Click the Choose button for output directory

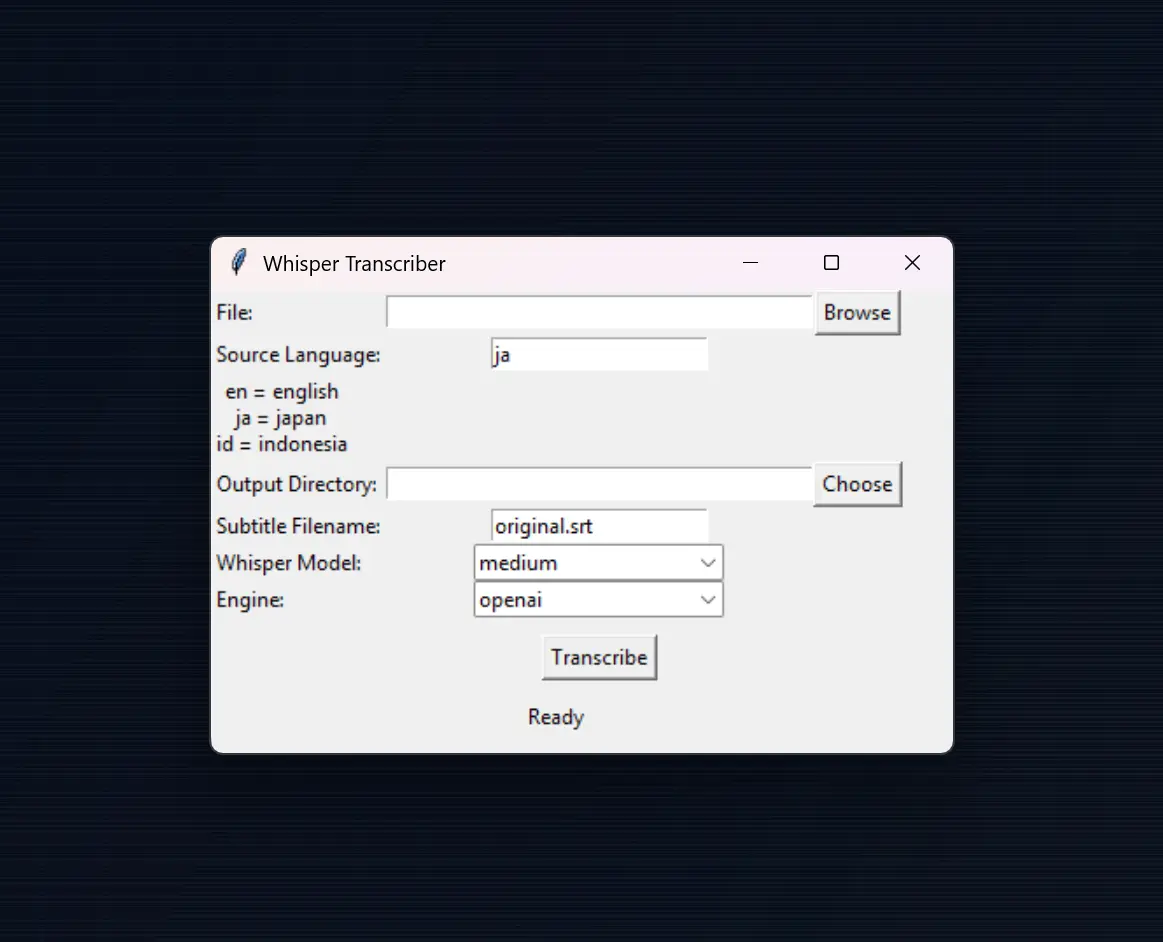coord(856,484)
